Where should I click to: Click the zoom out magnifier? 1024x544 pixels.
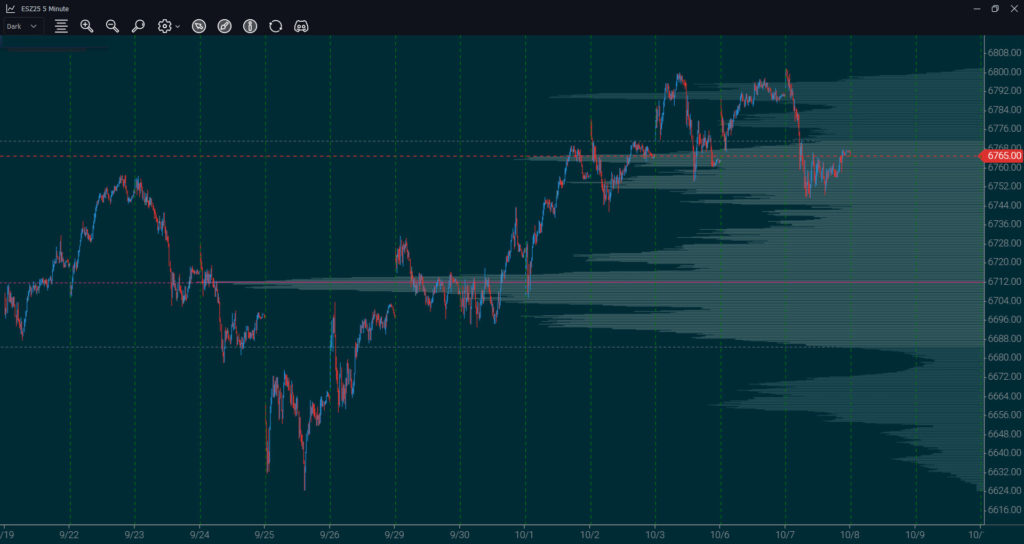click(x=112, y=26)
